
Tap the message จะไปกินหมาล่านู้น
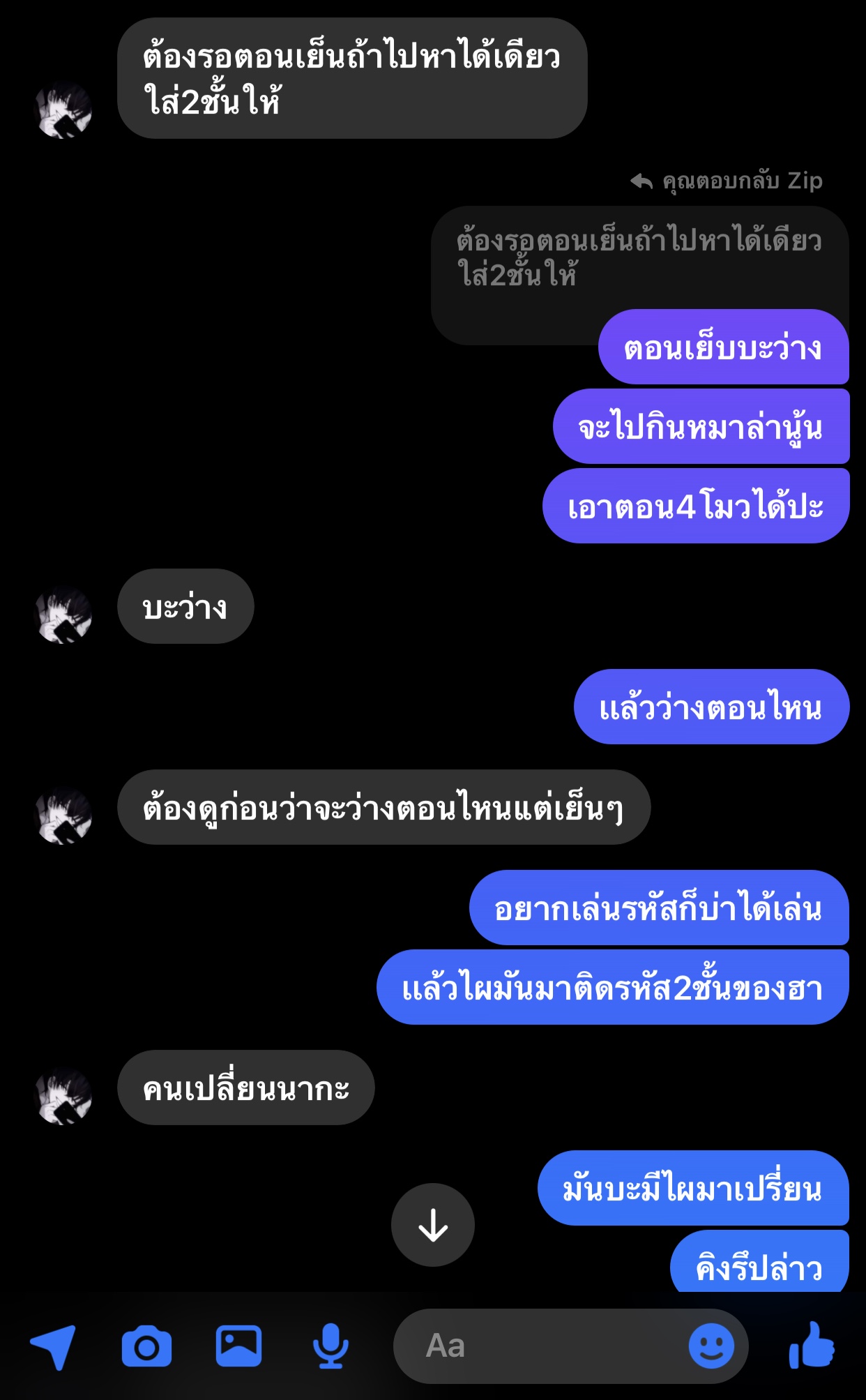[x=701, y=426]
